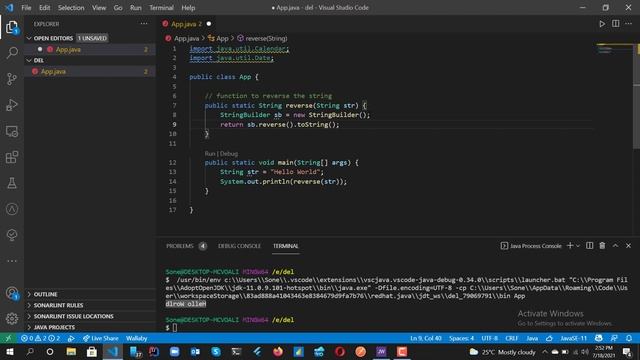Click the Run code lens above main
The width and height of the screenshot is (640, 360).
tap(210, 153)
